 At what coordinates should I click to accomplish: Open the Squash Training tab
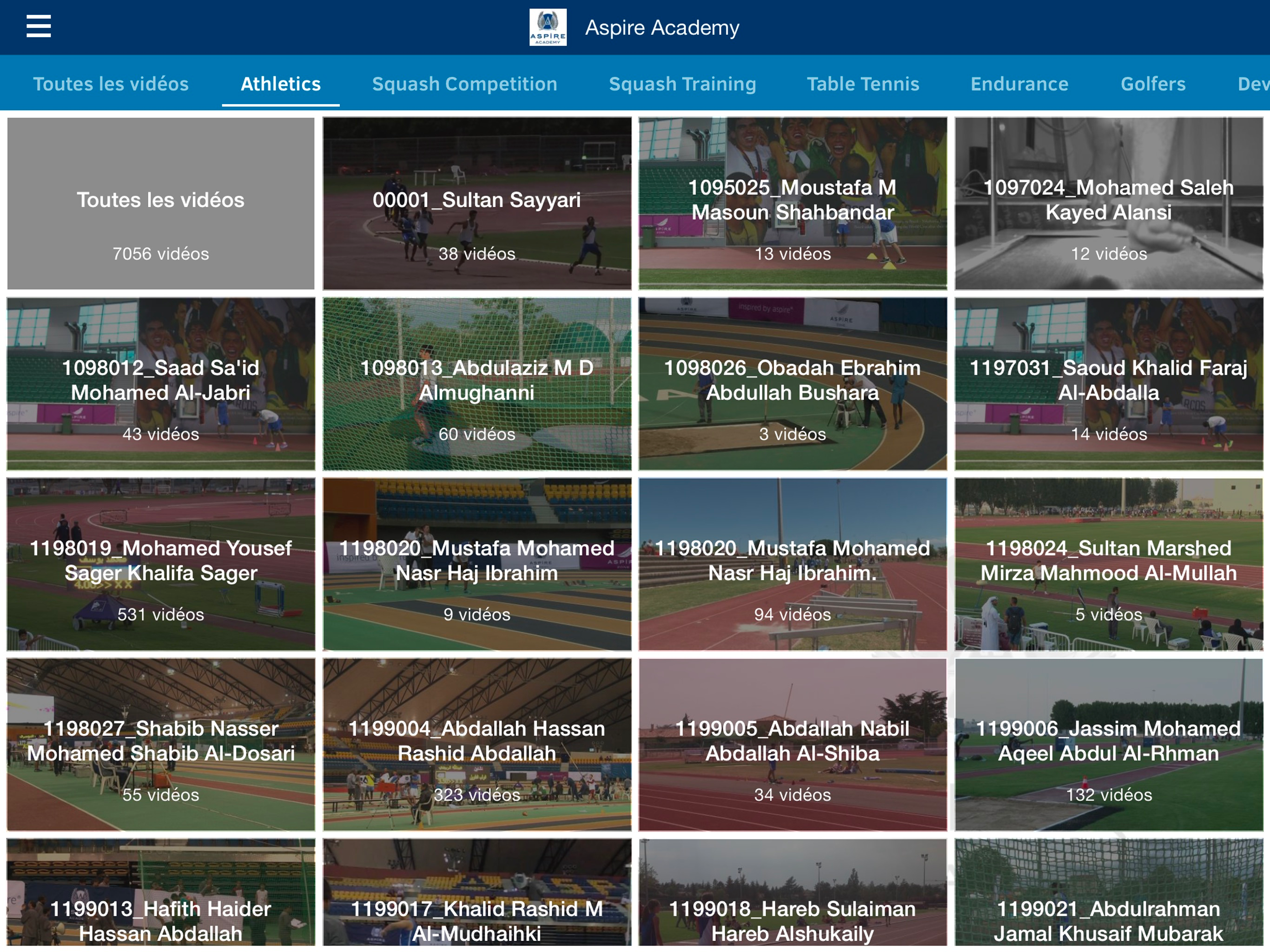(682, 84)
